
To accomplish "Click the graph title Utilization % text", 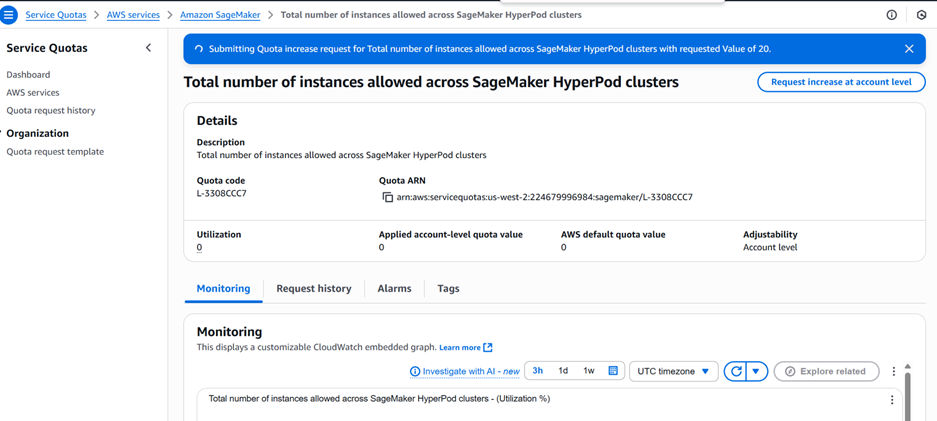I will coord(379,398).
